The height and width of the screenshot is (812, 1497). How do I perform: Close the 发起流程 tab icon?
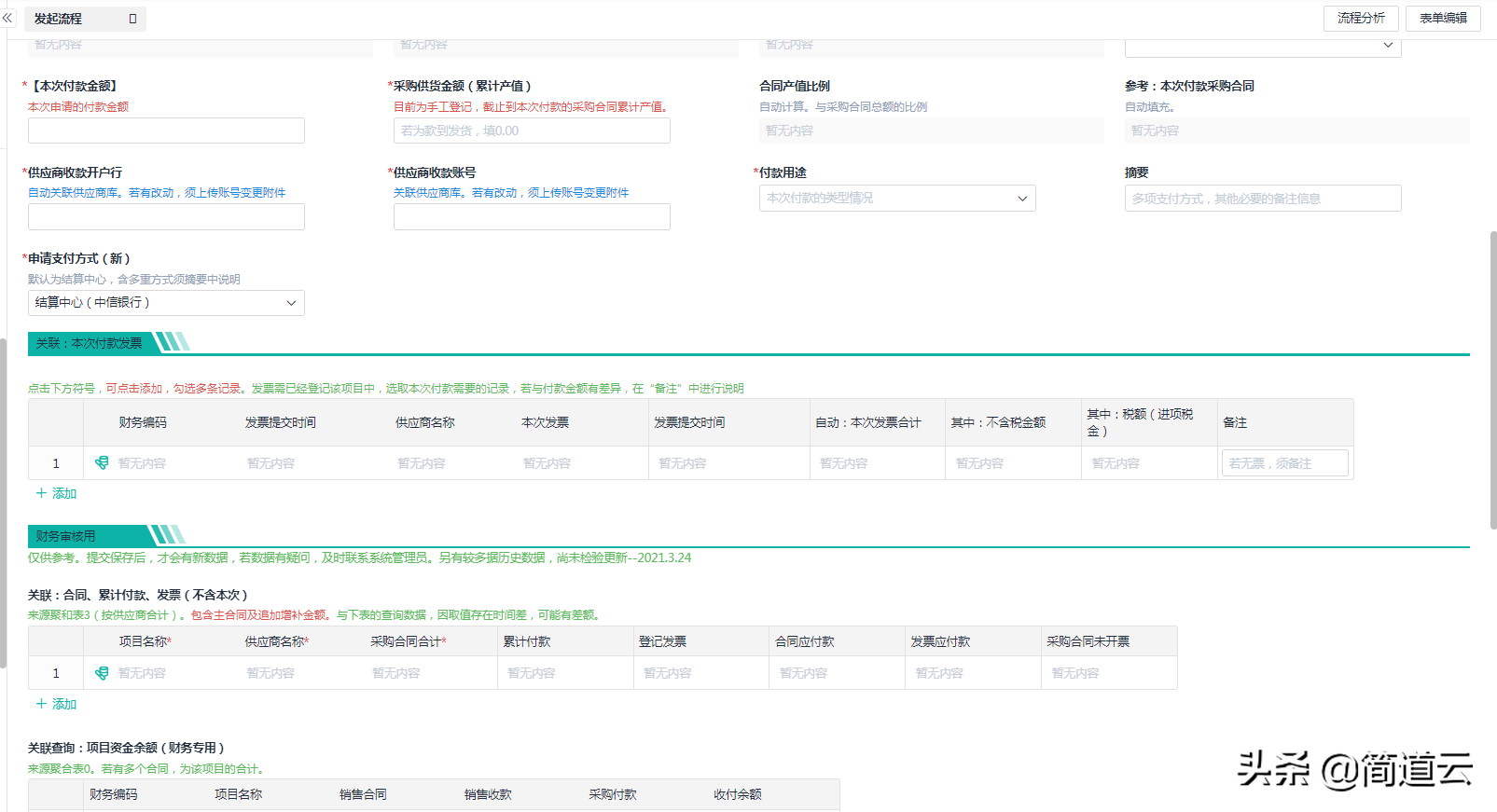(x=132, y=19)
